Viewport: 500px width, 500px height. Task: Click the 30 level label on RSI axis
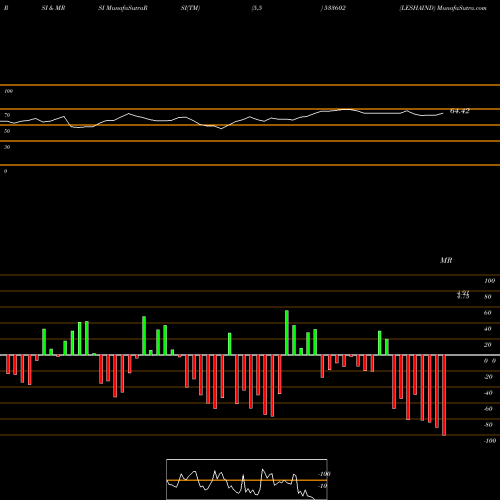(7, 147)
